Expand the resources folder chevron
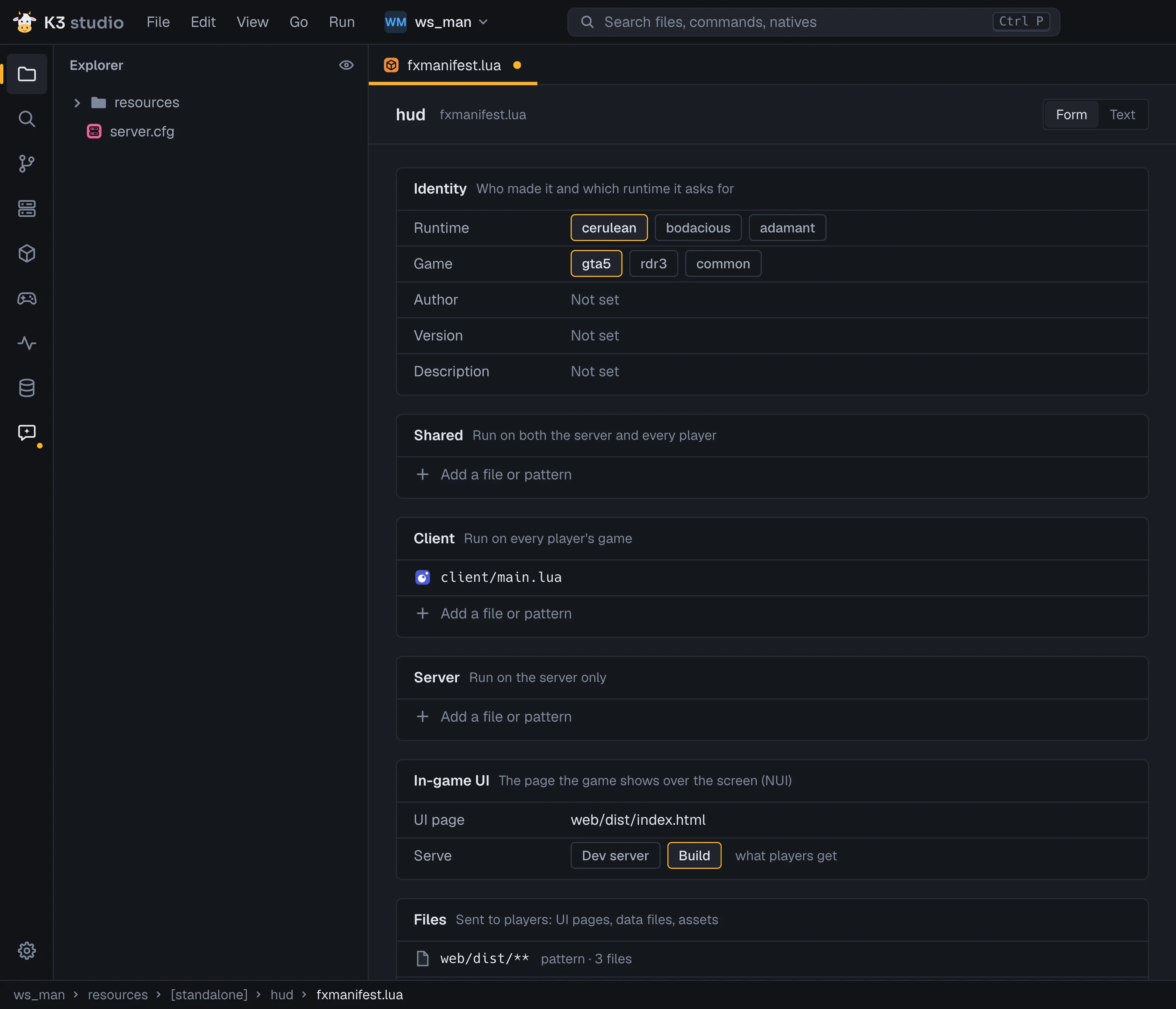 coord(77,103)
